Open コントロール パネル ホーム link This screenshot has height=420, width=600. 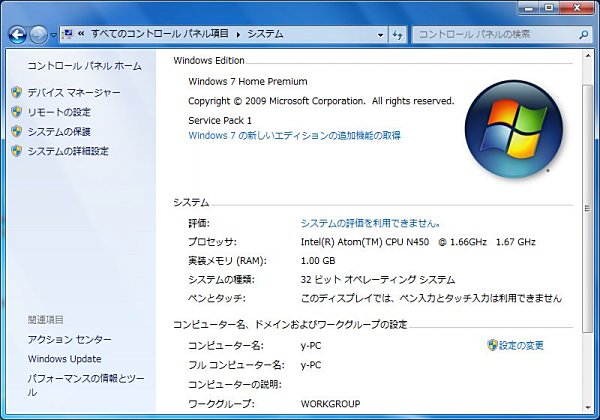[85, 66]
